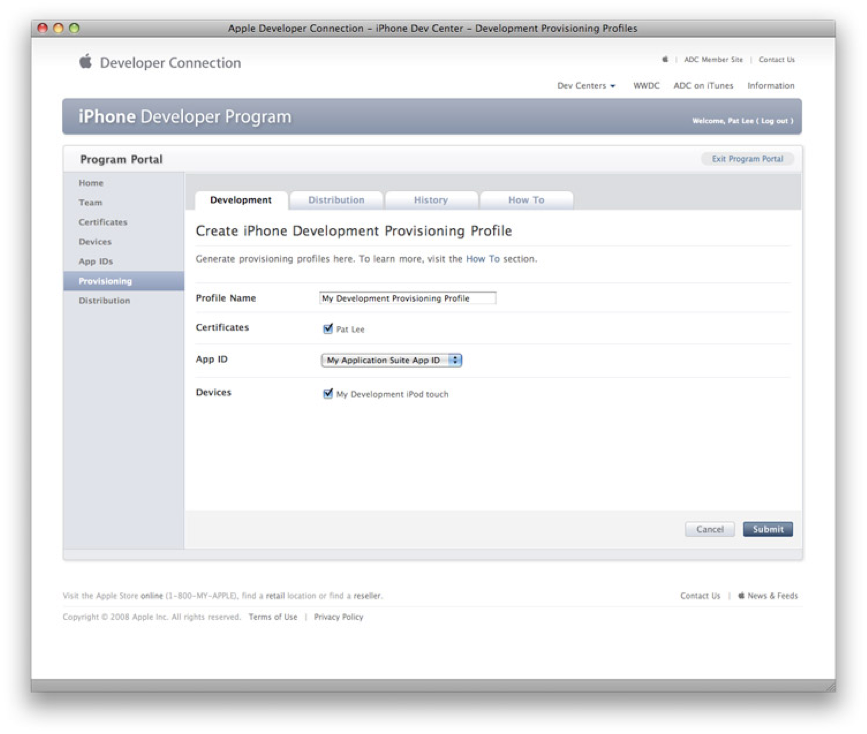Go to Home in the sidebar
Viewport: 867px width, 734px height.
click(x=91, y=183)
